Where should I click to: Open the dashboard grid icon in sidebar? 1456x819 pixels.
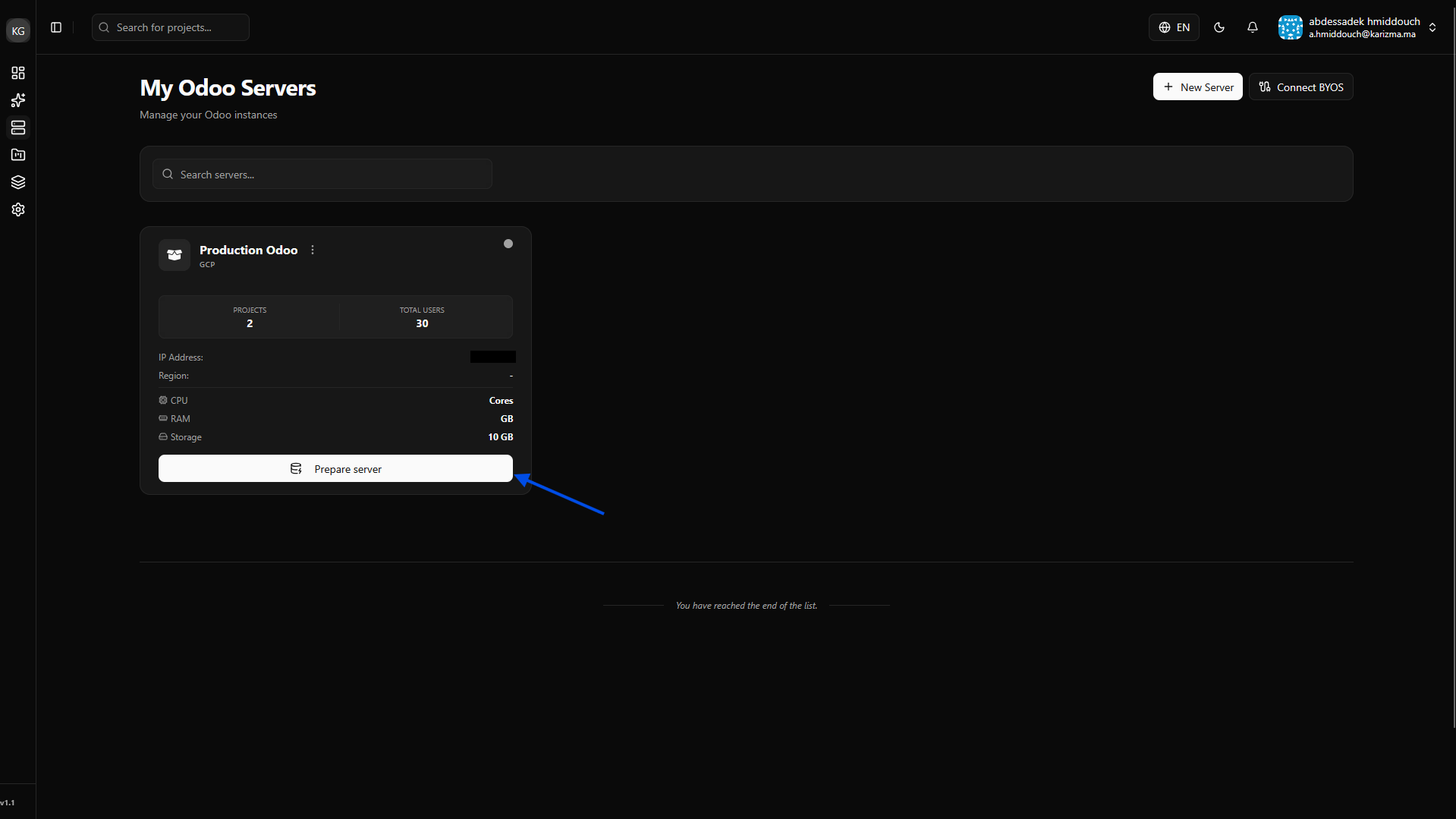click(x=18, y=73)
